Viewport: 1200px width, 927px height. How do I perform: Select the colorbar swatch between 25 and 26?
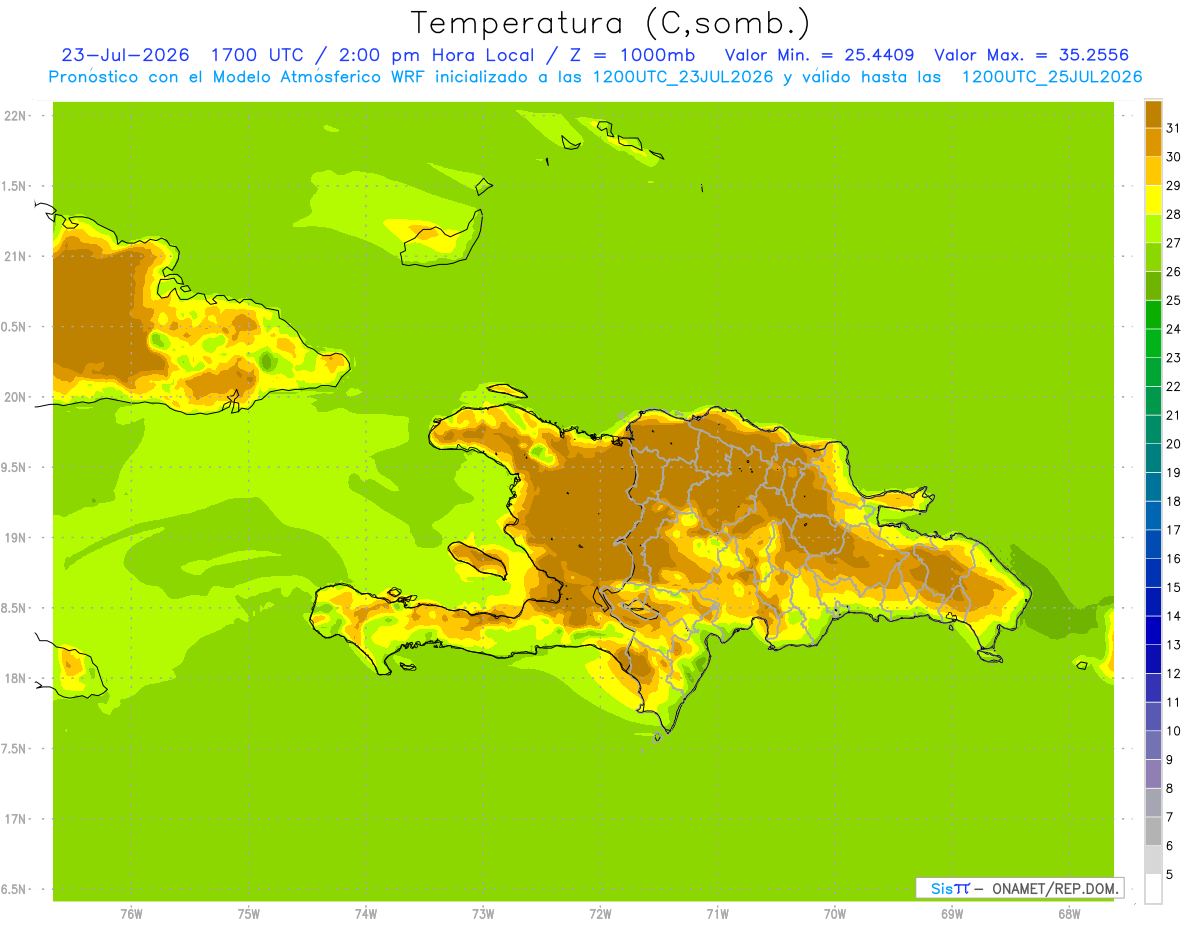coord(1153,286)
